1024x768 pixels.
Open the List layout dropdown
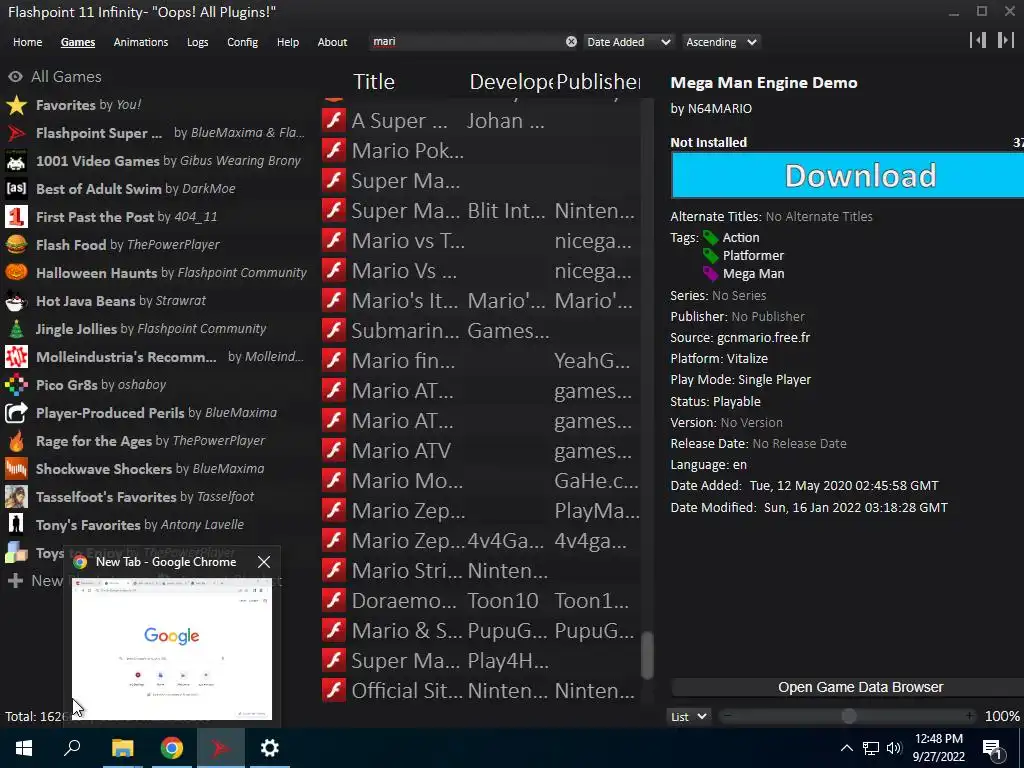point(688,716)
